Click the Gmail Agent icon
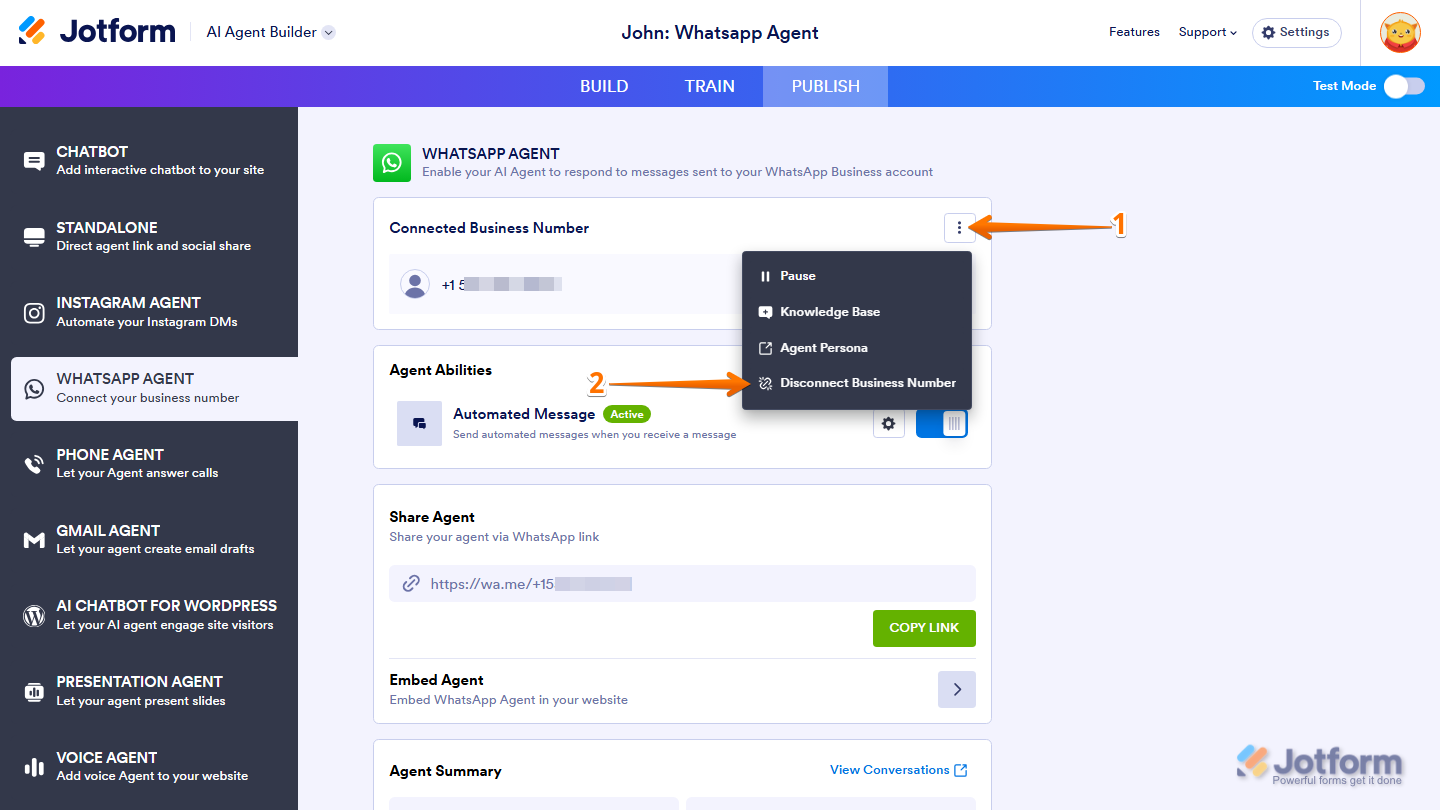This screenshot has height=810, width=1440. point(34,540)
